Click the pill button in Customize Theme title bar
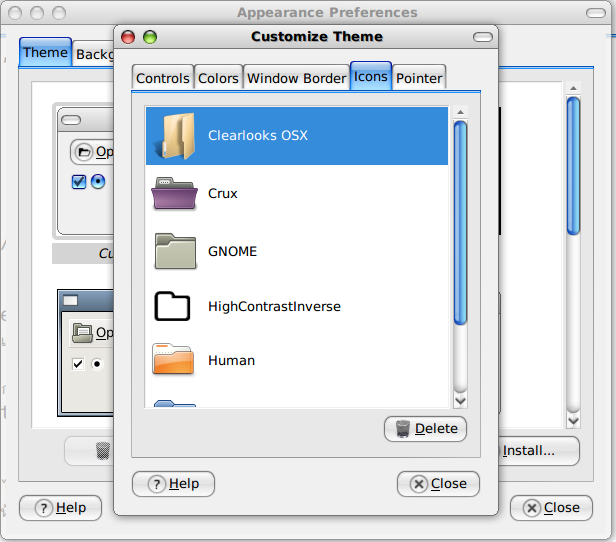The height and width of the screenshot is (542, 616). tap(483, 37)
